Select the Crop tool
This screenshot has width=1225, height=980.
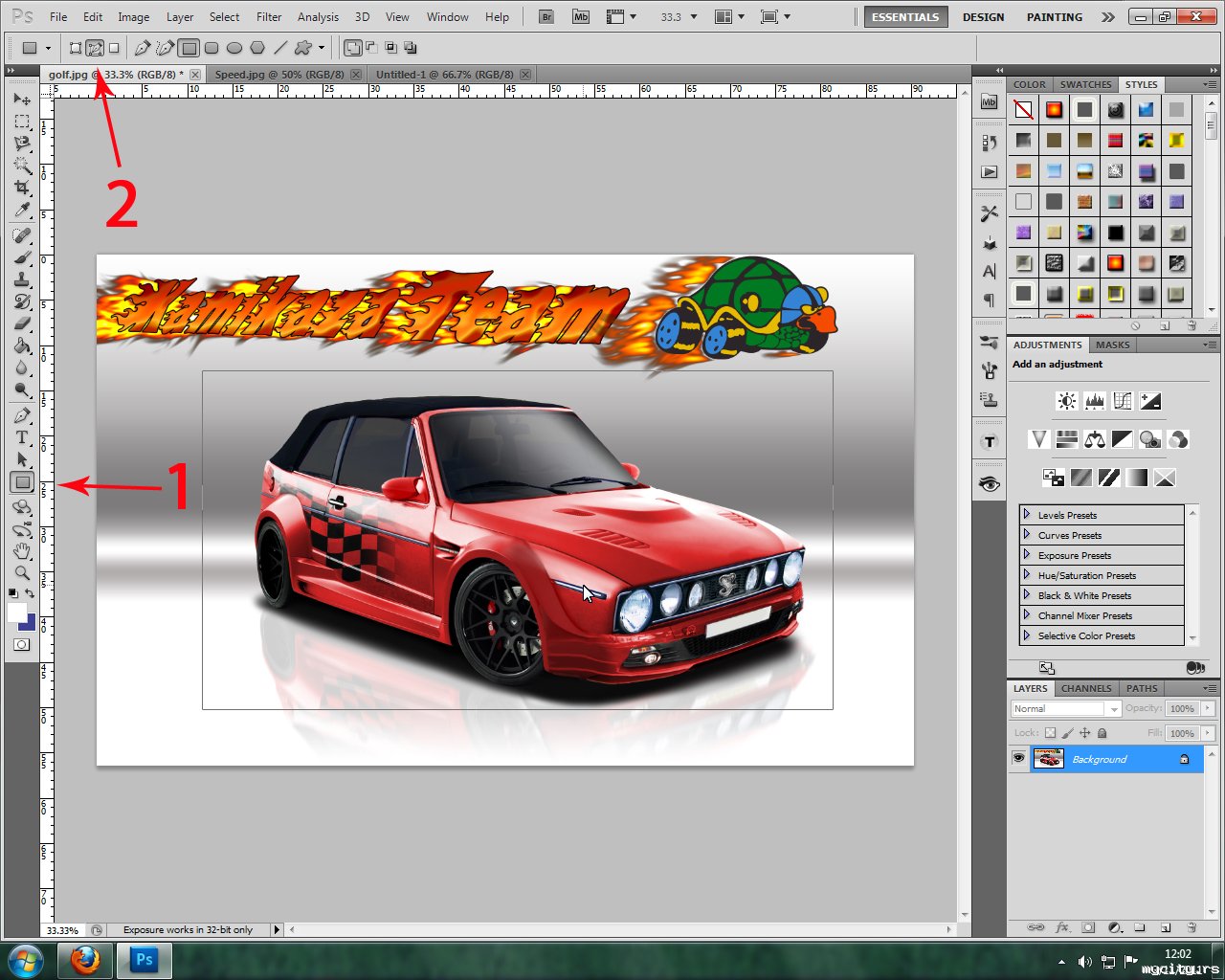(x=22, y=188)
